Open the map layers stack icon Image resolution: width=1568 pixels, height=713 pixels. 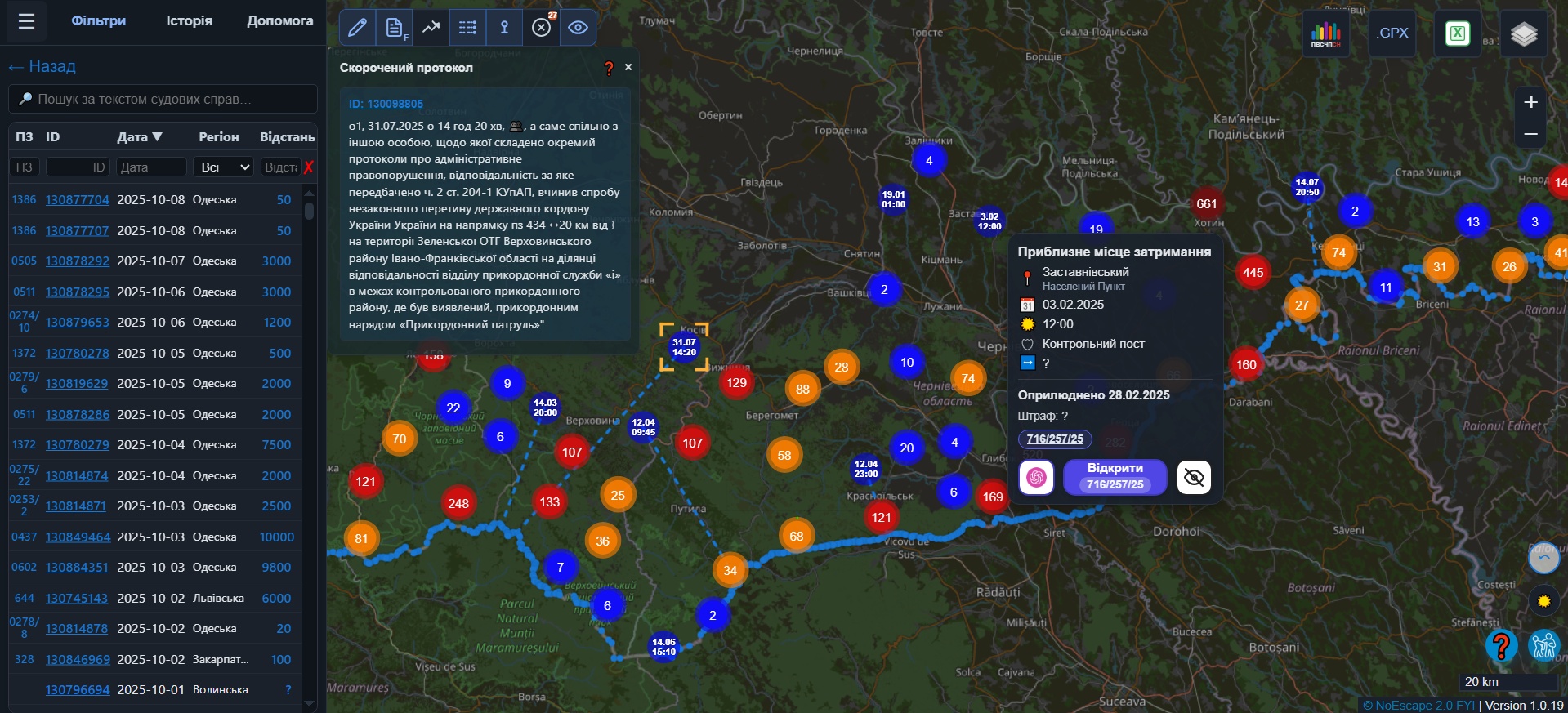(1523, 33)
